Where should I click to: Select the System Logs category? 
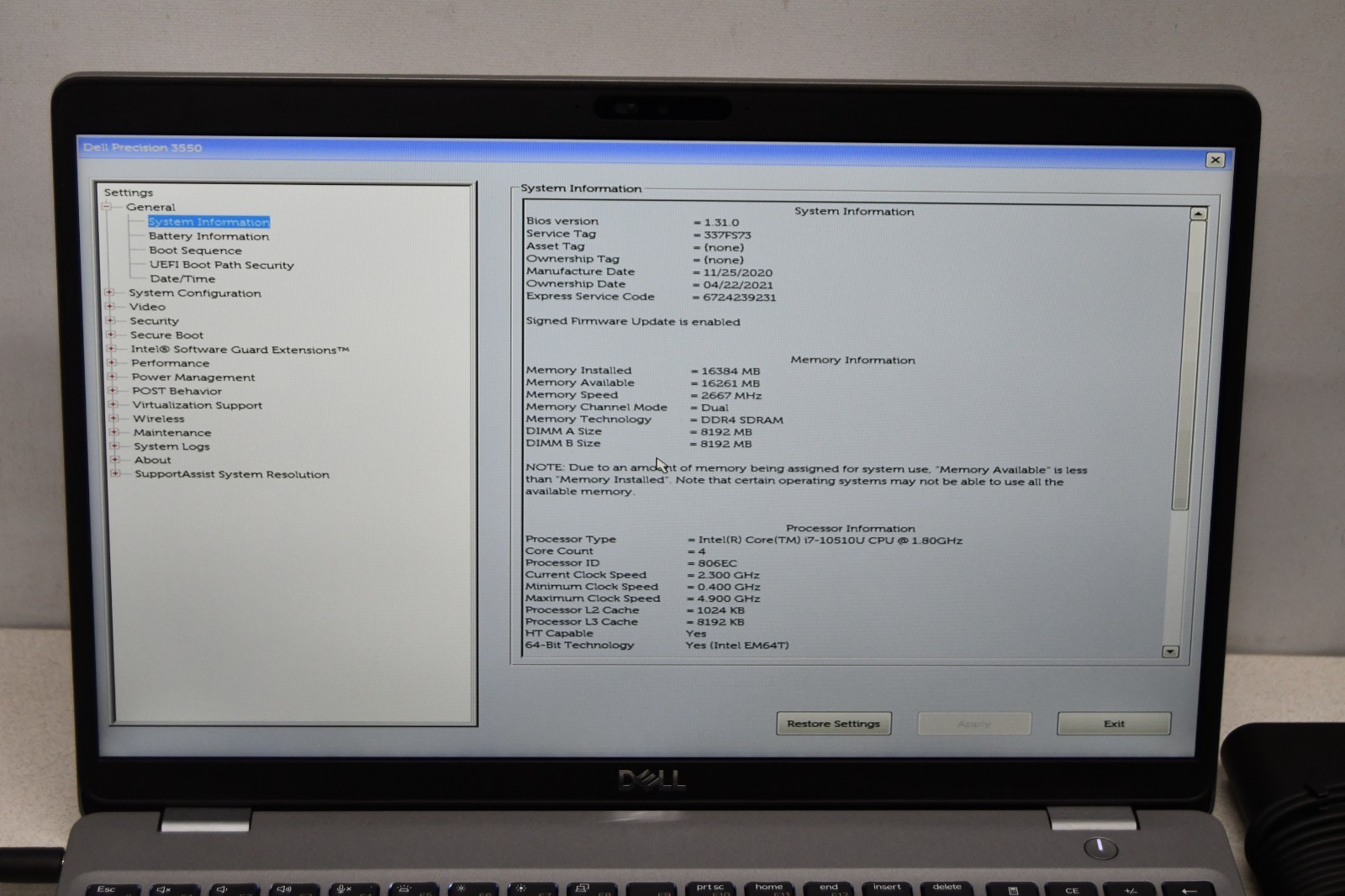point(171,446)
